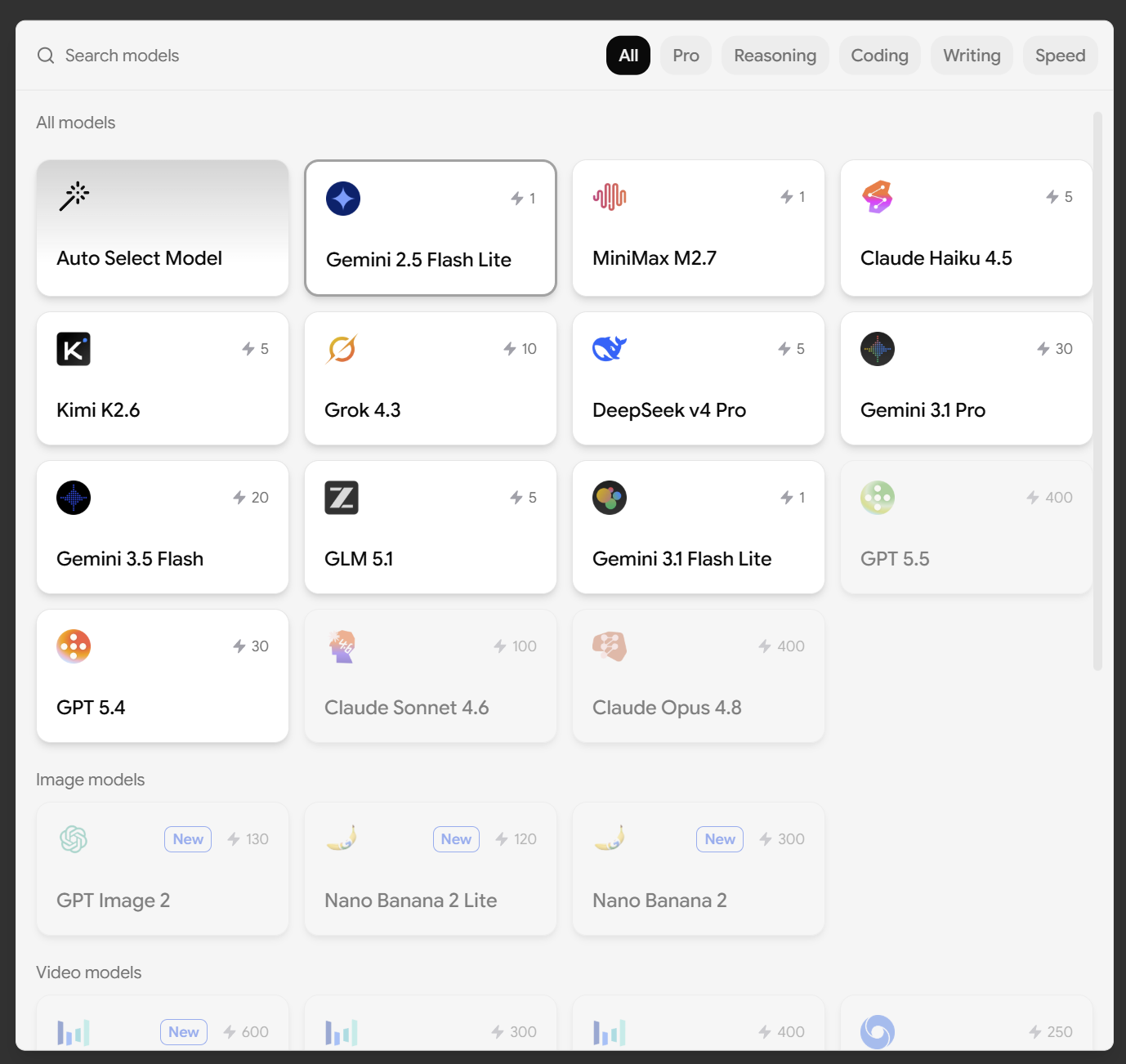Click the New badge on Nano Banana 2 Lite
The height and width of the screenshot is (1064, 1126).
(x=456, y=839)
